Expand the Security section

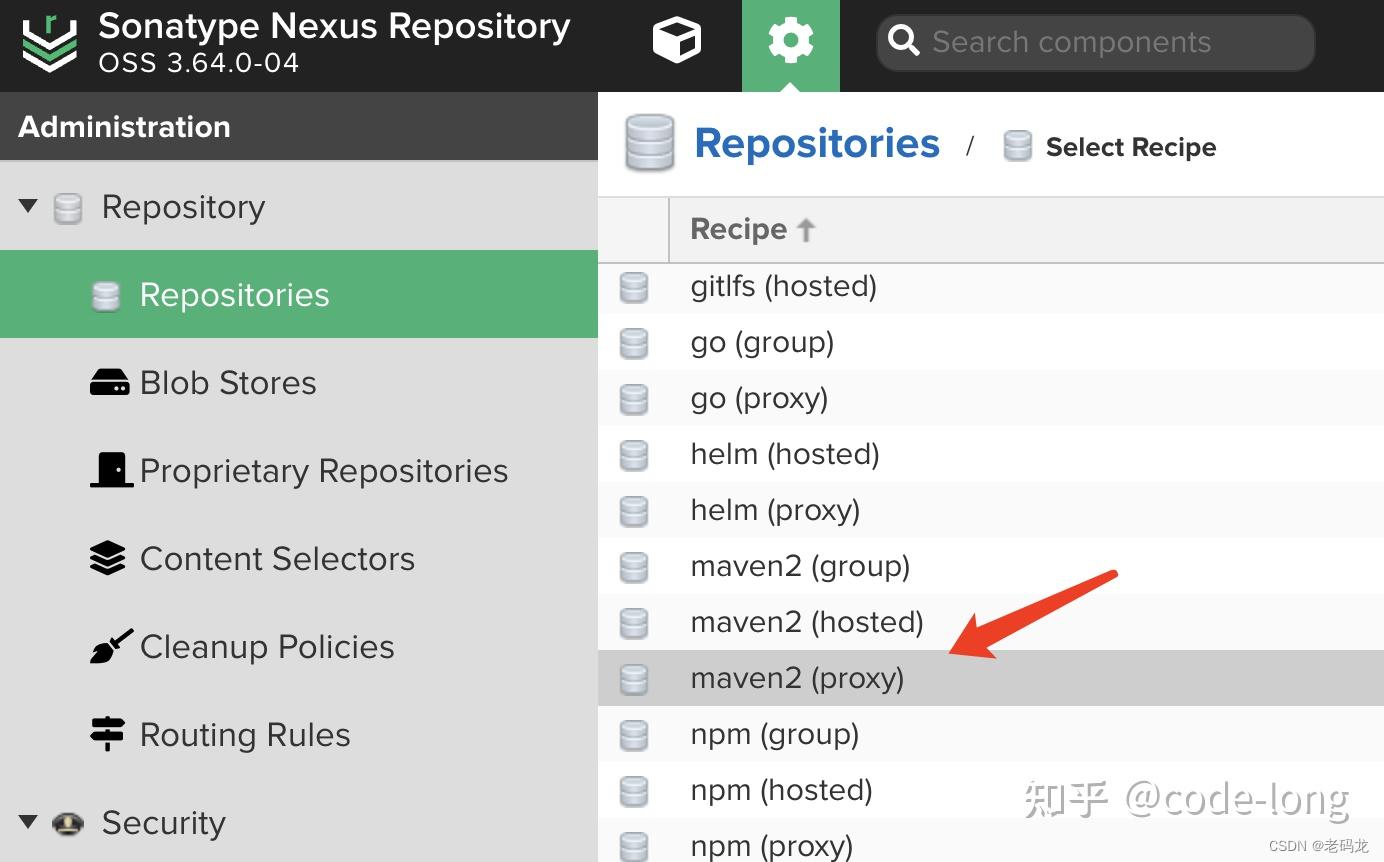click(x=27, y=822)
